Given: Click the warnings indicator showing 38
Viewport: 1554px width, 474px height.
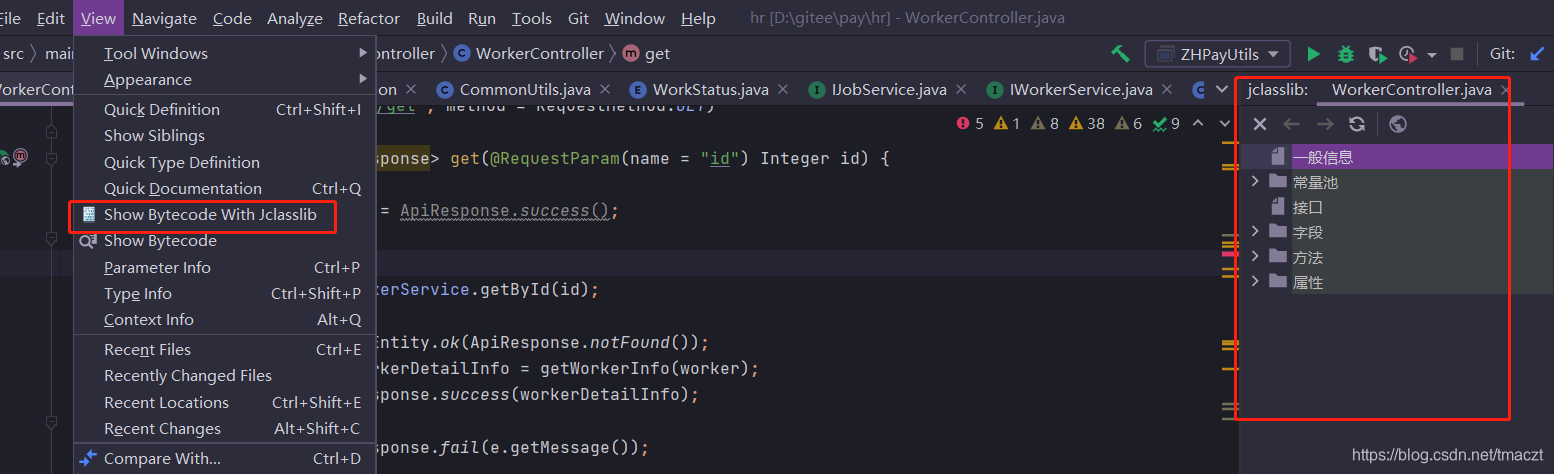Looking at the screenshot, I should pyautogui.click(x=1087, y=124).
